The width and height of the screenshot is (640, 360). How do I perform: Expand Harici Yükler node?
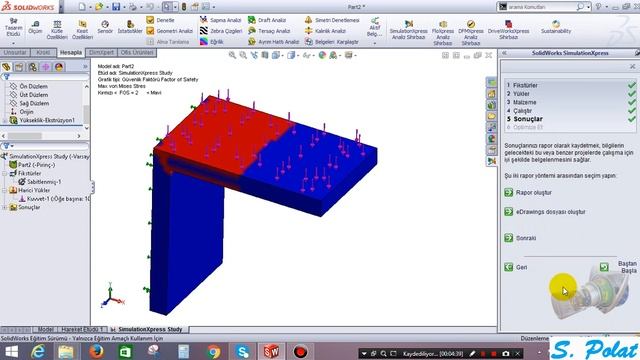(x=4, y=190)
